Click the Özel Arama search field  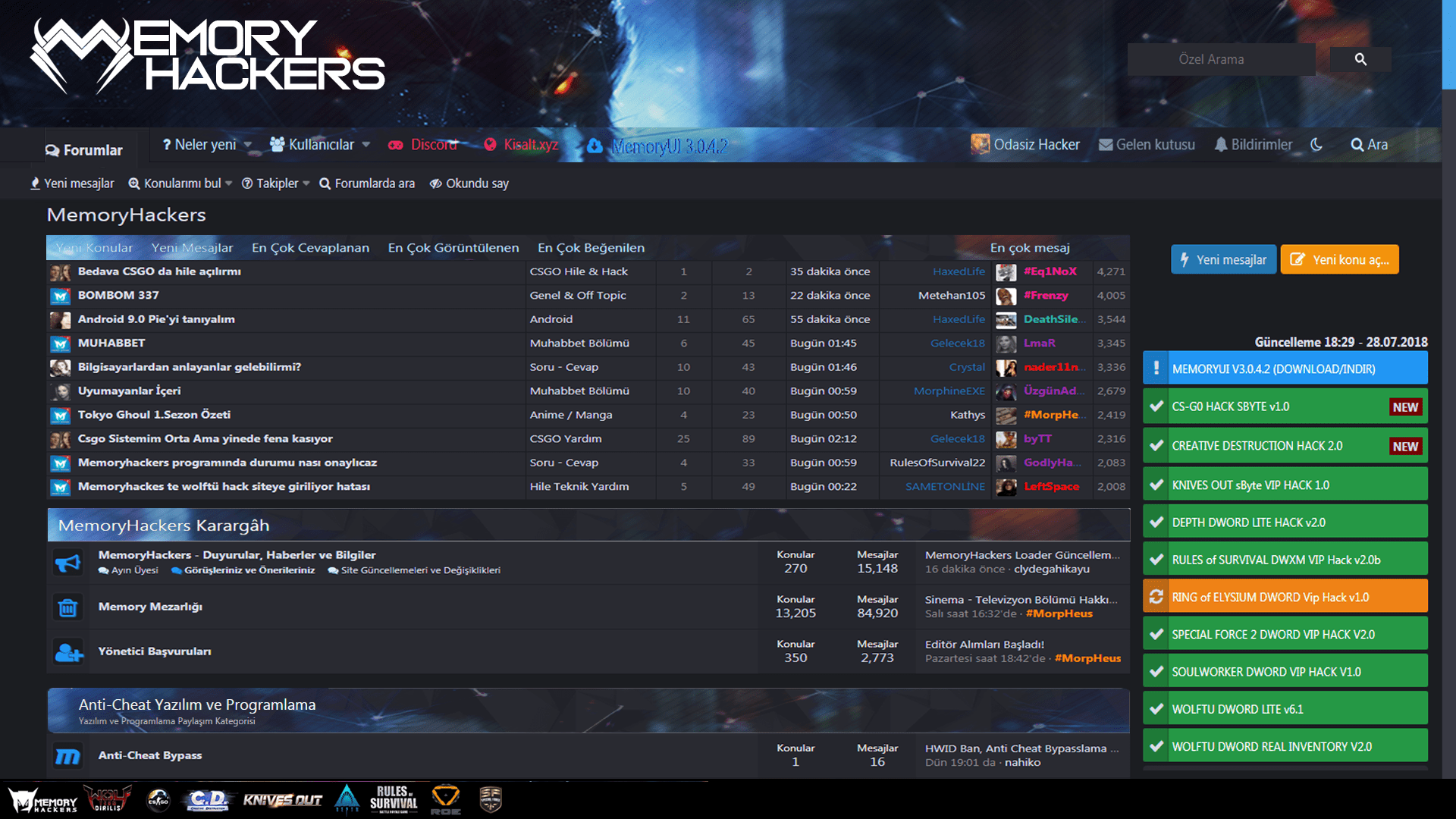tap(1221, 59)
